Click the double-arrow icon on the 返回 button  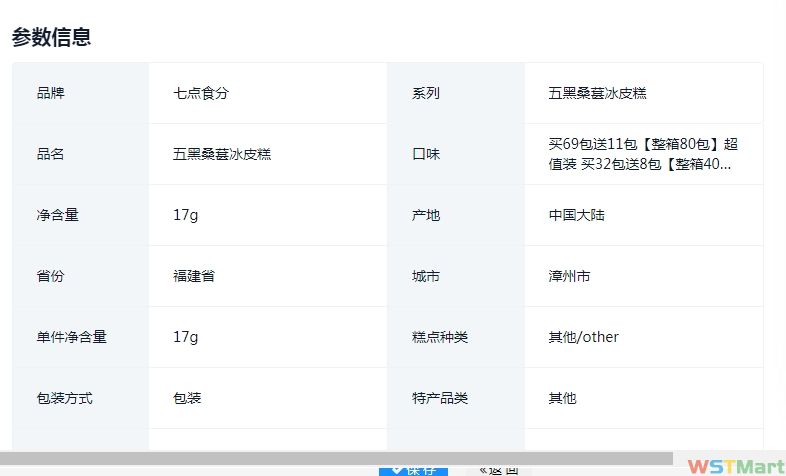pyautogui.click(x=483, y=470)
